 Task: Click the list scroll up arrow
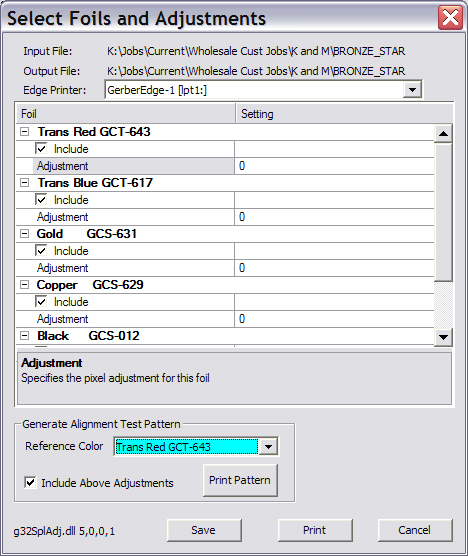coord(443,134)
